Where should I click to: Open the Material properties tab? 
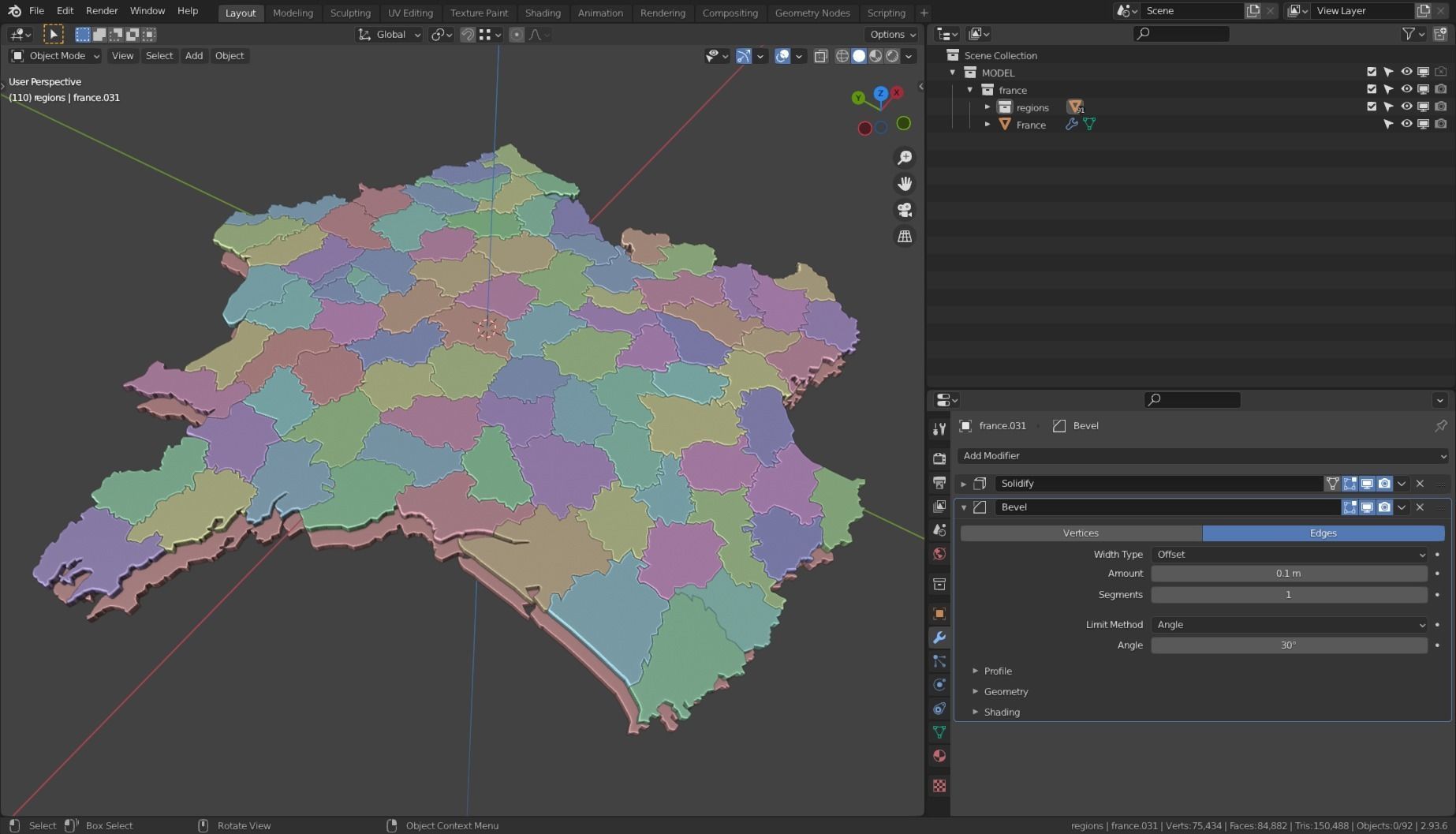tap(939, 756)
